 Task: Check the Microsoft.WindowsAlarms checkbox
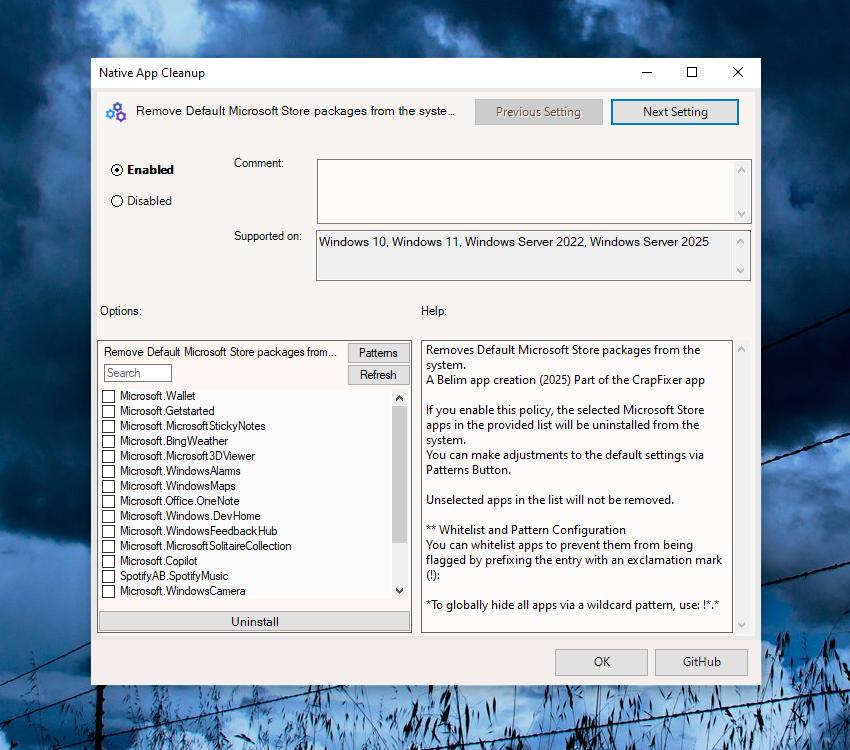coord(108,471)
